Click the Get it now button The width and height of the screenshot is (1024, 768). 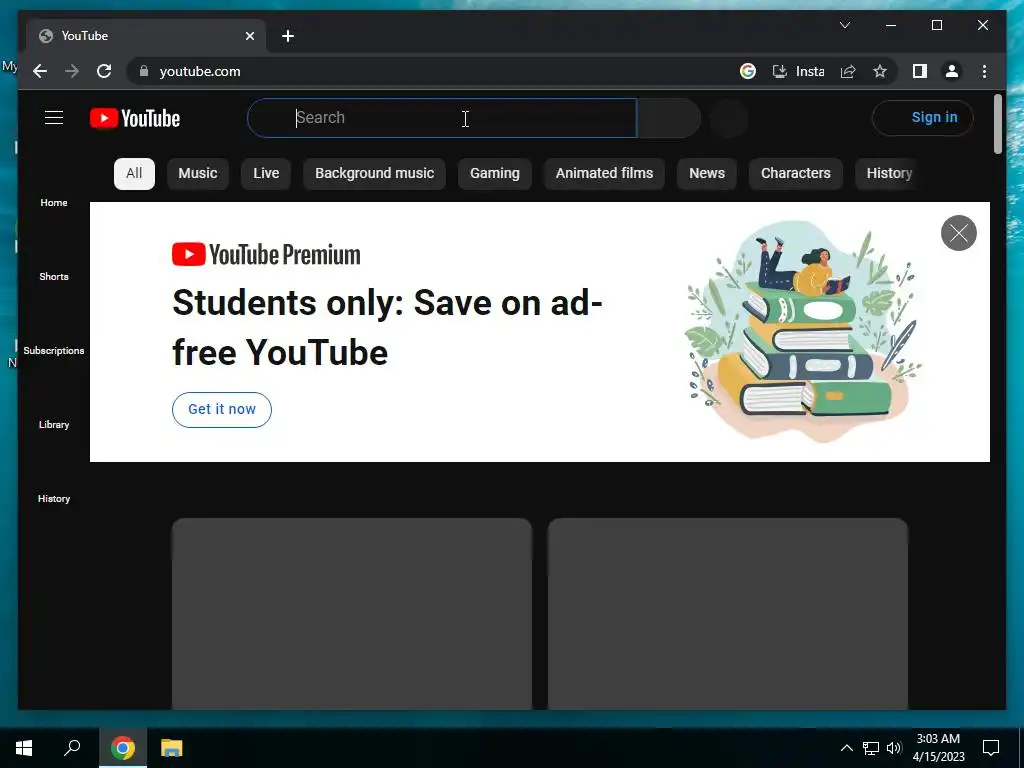(x=221, y=410)
